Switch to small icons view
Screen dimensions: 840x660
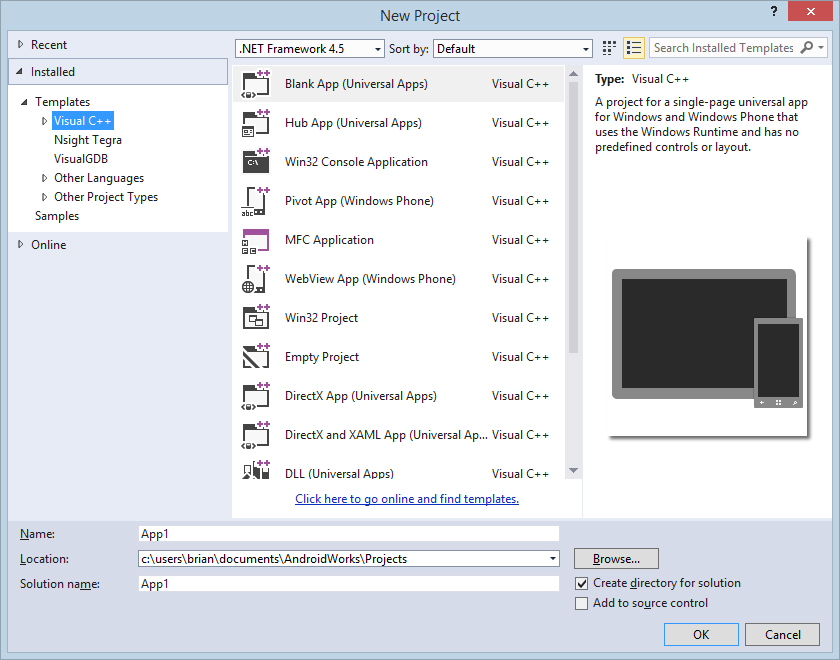(610, 48)
